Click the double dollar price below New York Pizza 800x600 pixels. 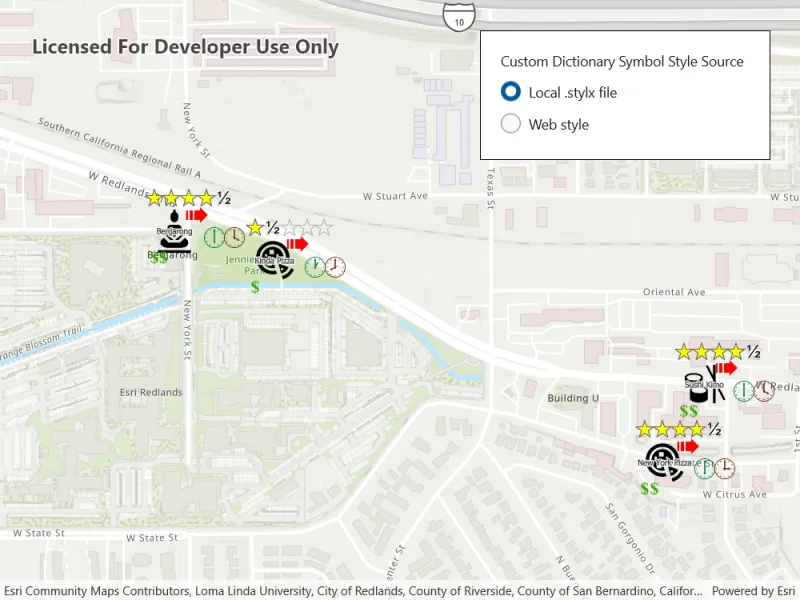649,489
